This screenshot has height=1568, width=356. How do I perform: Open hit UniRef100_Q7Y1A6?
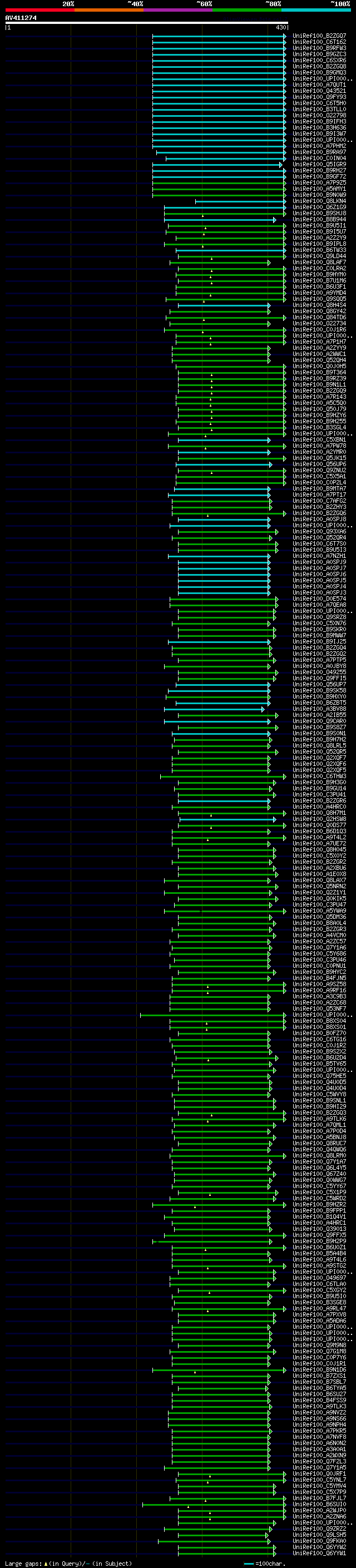click(x=319, y=948)
